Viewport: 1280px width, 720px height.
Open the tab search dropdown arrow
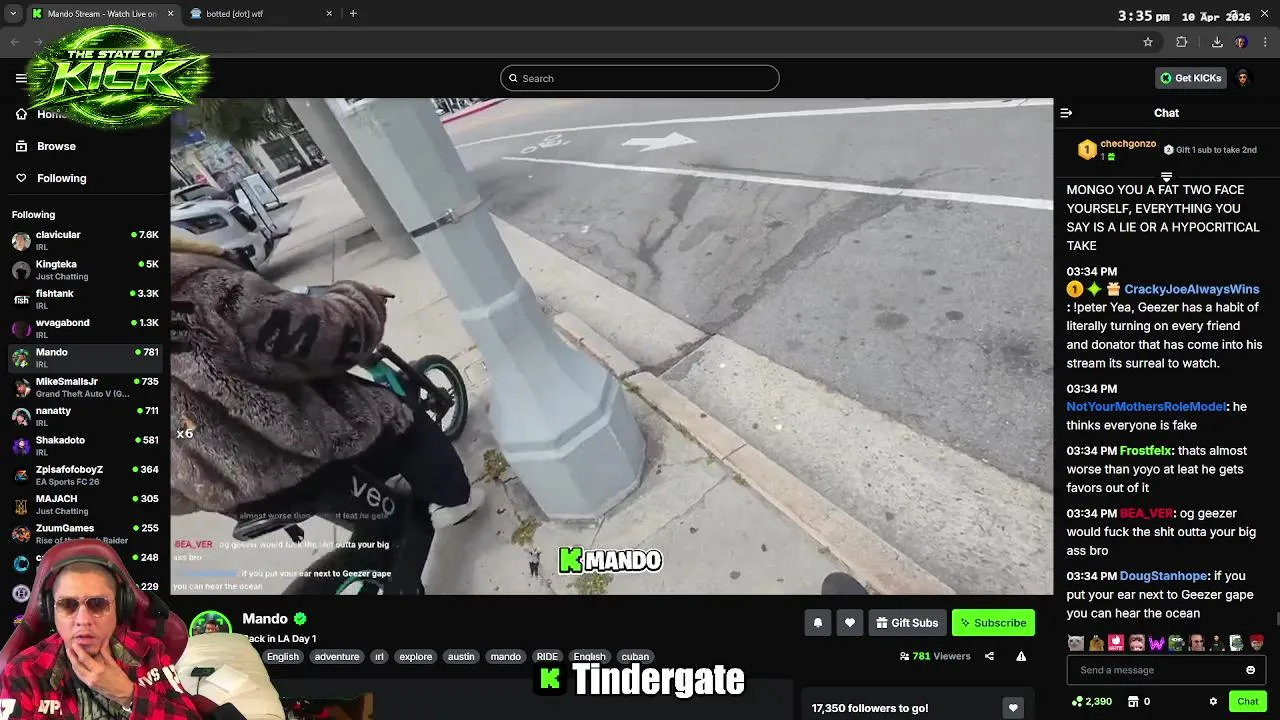click(x=12, y=13)
